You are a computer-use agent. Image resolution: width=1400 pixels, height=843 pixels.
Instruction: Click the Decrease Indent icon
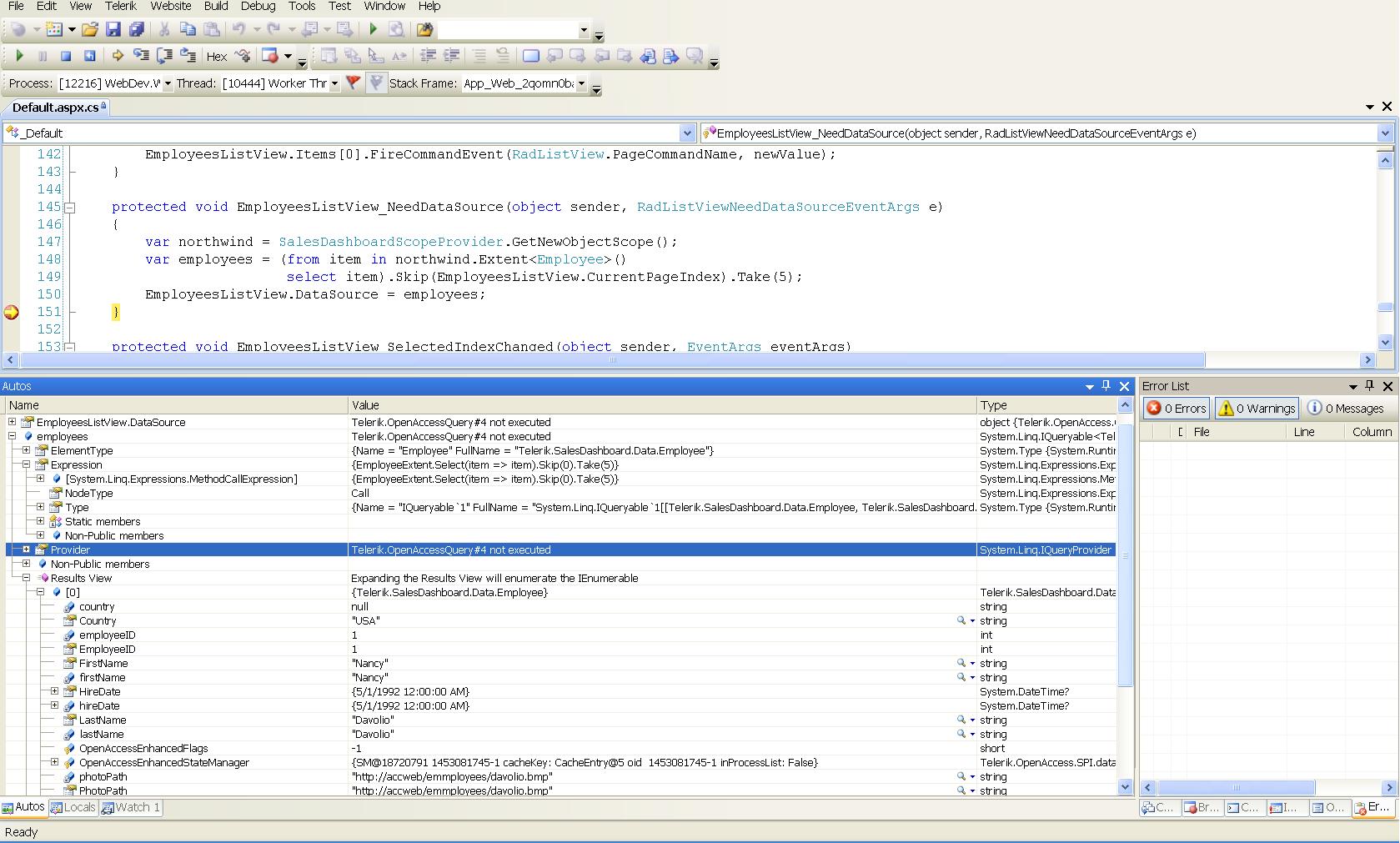[x=428, y=56]
